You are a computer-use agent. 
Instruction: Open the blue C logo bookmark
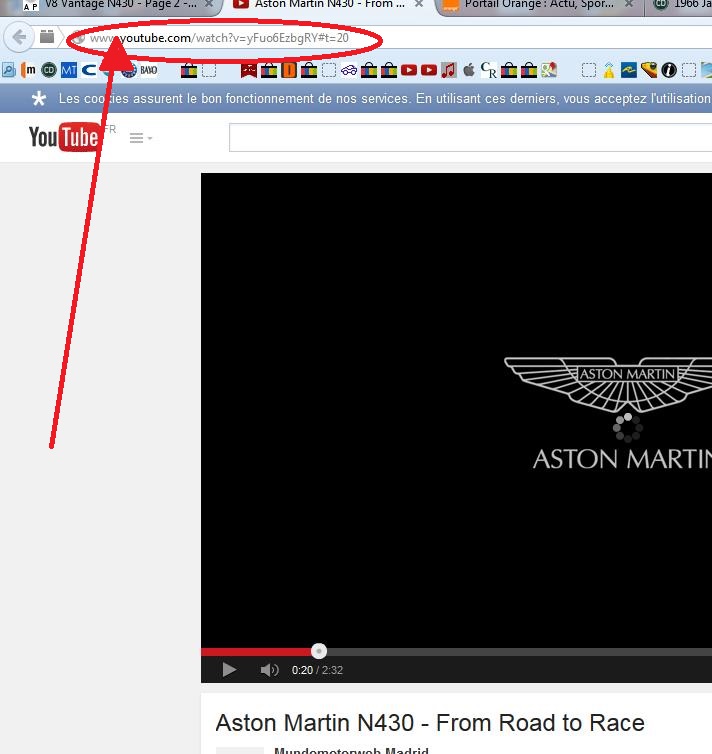(x=89, y=70)
